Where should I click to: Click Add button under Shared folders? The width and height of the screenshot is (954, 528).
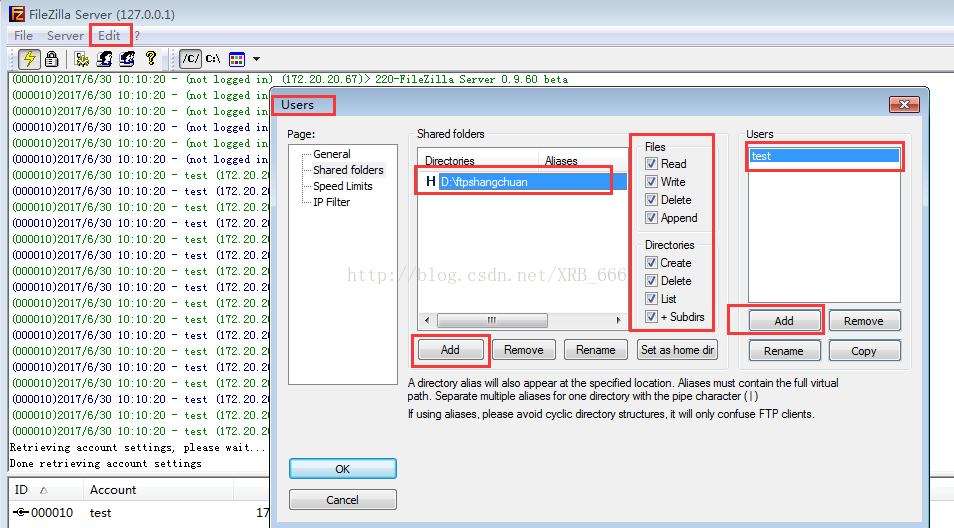click(x=450, y=350)
